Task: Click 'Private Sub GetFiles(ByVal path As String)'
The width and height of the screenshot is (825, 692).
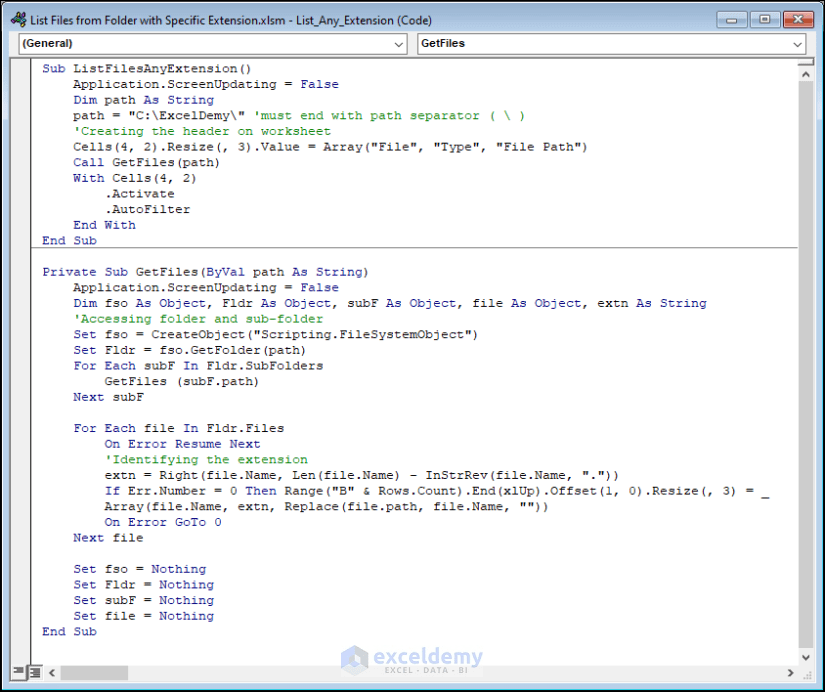Action: [x=205, y=272]
